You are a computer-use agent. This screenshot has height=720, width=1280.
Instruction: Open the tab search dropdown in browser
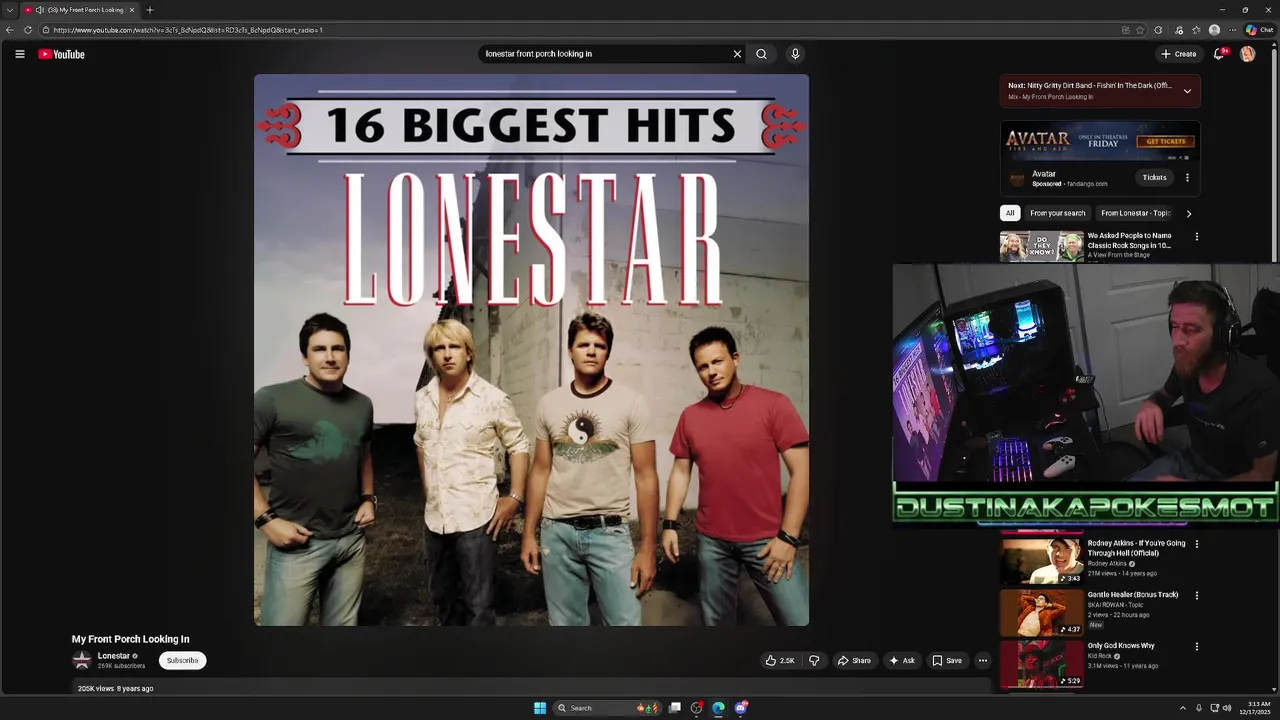tap(10, 10)
